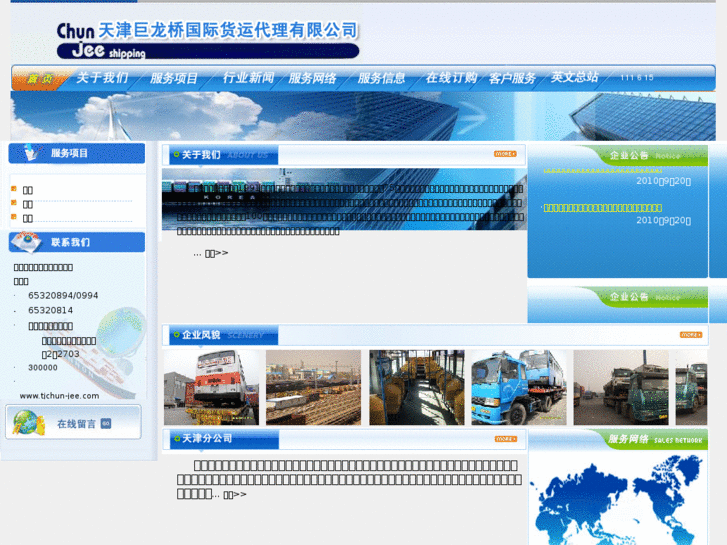The height and width of the screenshot is (545, 727).
Task: Open thumbnail of green trucks in convoy
Action: [621, 388]
